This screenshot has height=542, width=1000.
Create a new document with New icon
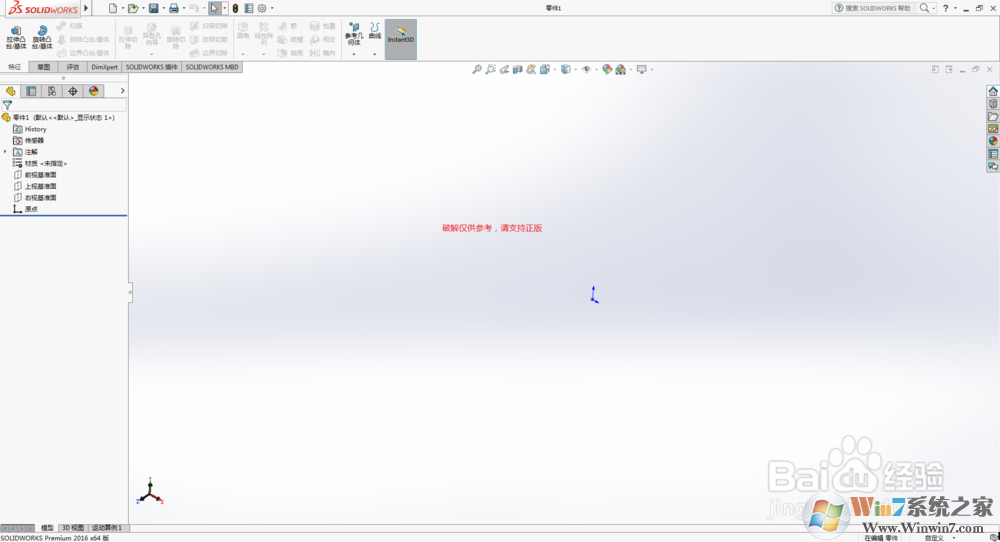113,8
